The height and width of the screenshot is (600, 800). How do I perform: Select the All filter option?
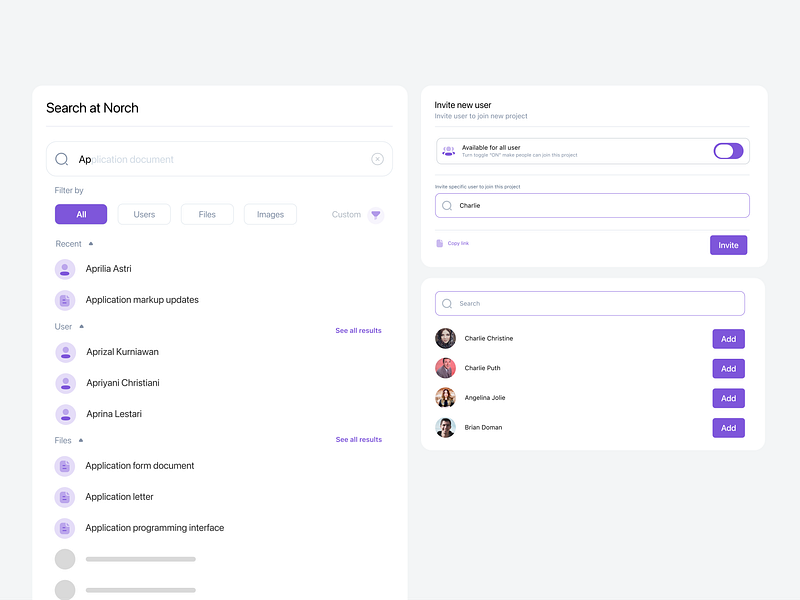click(81, 214)
